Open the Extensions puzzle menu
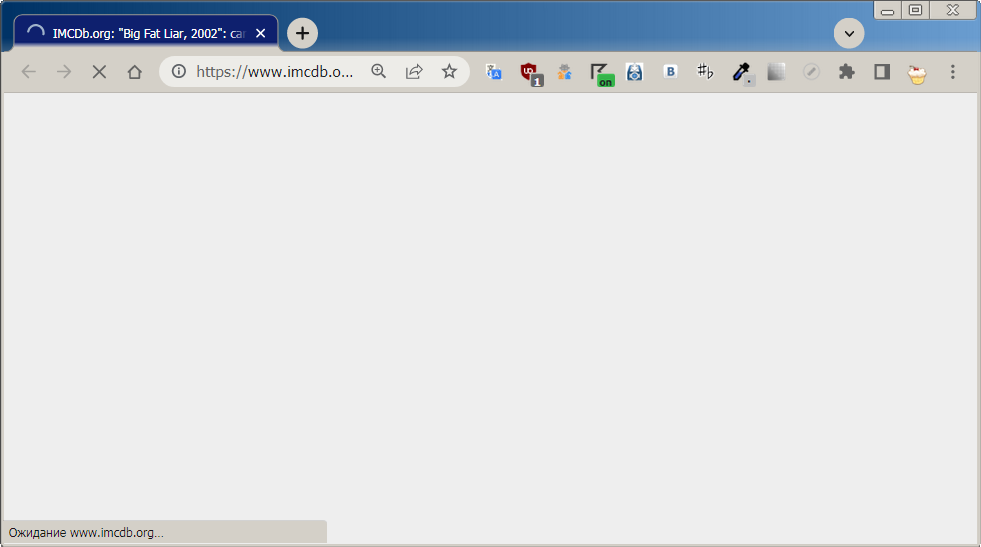 (x=846, y=72)
